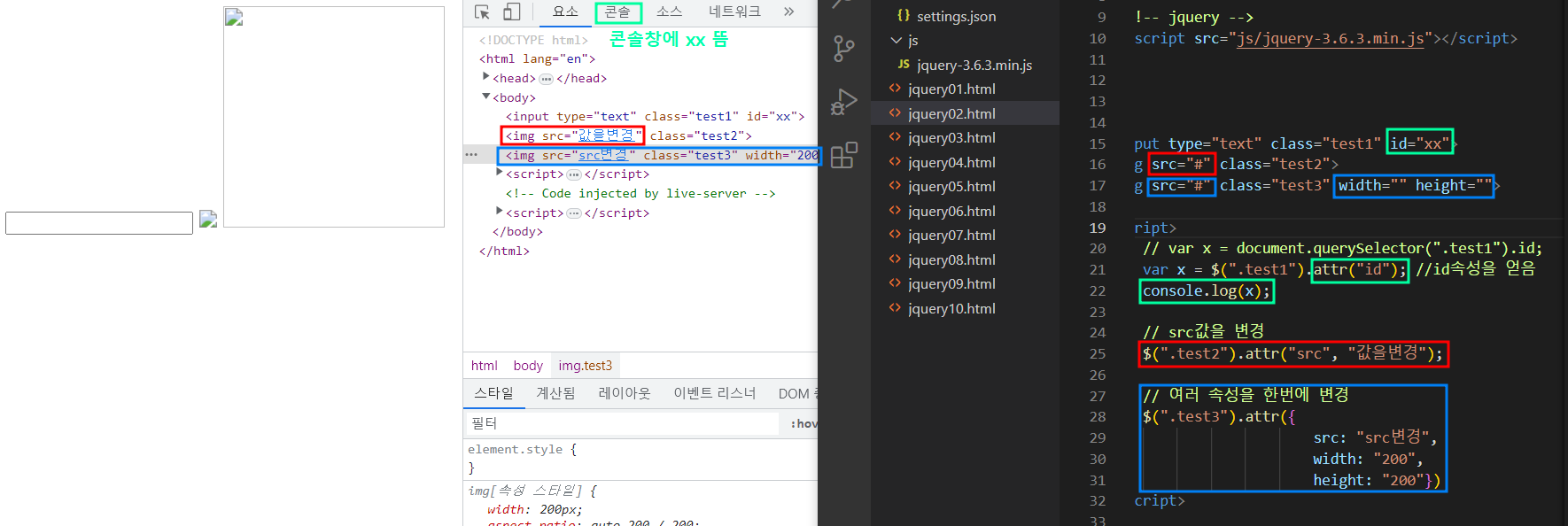Click line number 19 in the editor gutter
Image resolution: width=1568 pixels, height=526 pixels.
tap(1098, 228)
